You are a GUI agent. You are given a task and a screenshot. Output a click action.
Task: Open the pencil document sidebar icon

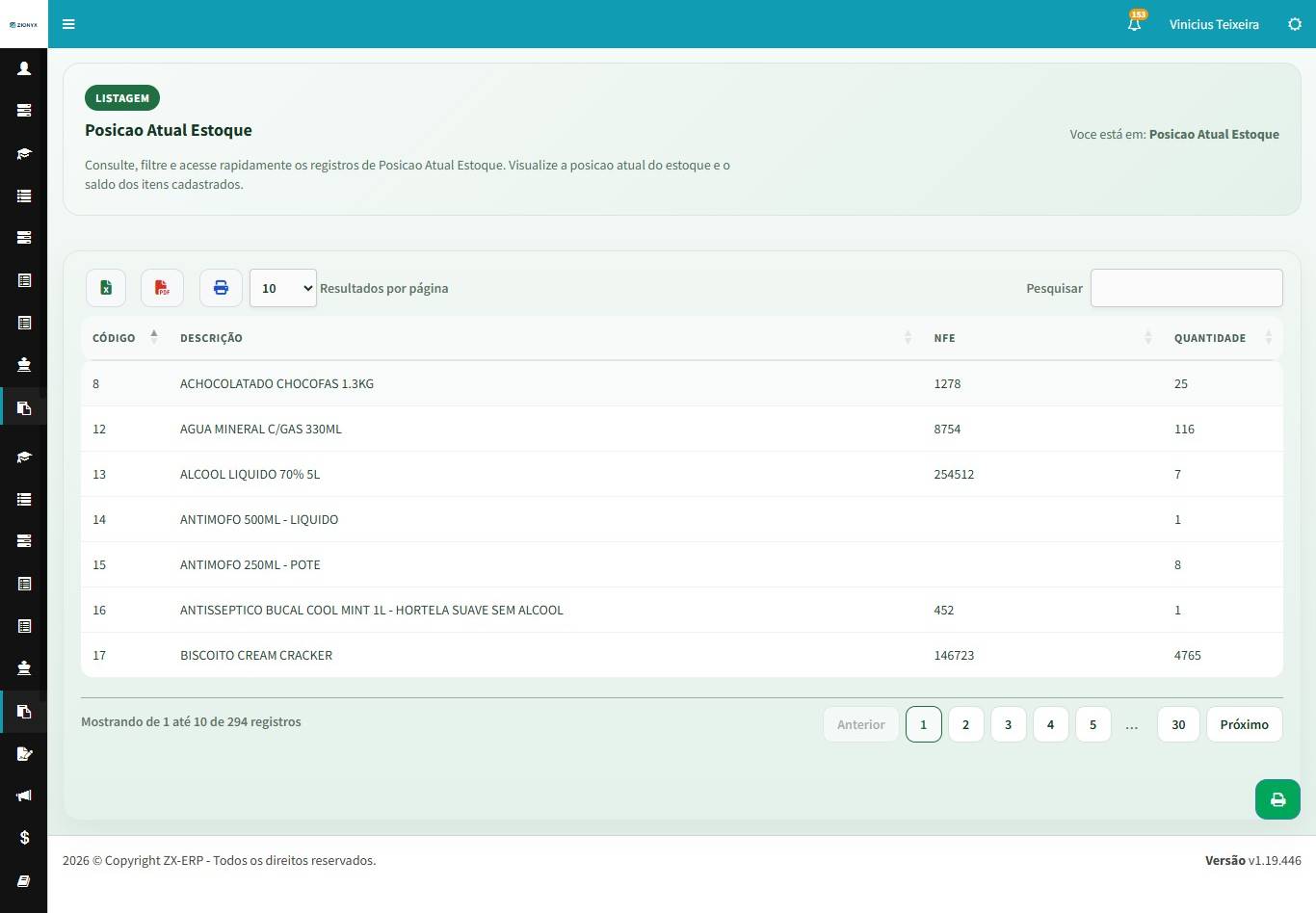coord(24,754)
